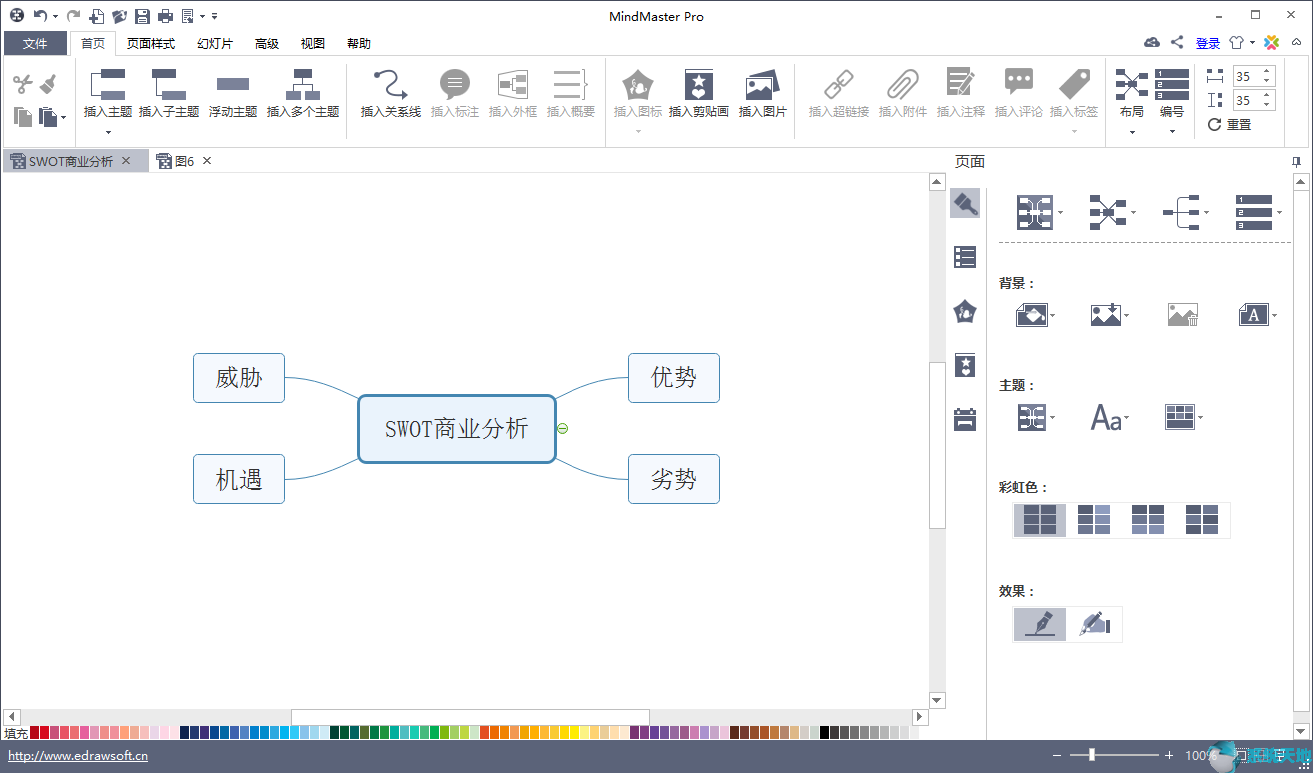Select the fourth rainbow color option
The image size is (1313, 773).
(1202, 520)
